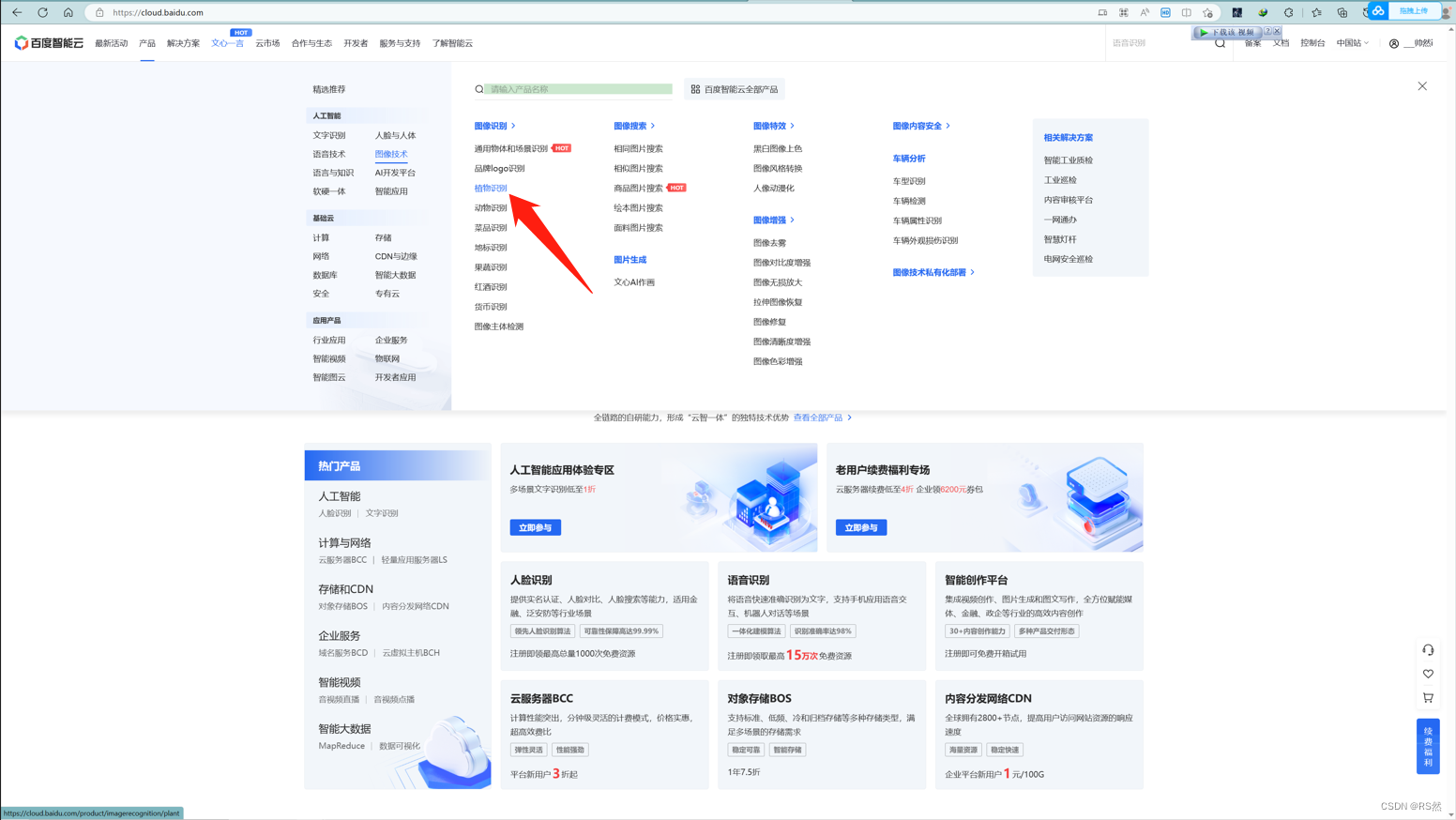Add this page to favorites with the star icon
The width and height of the screenshot is (1456, 820).
pos(1207,12)
